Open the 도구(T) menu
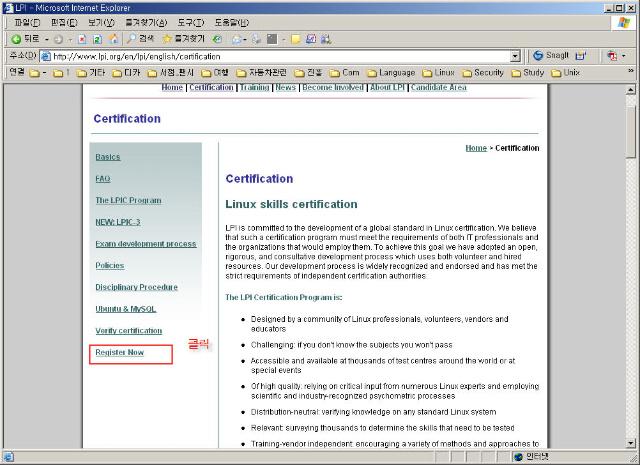This screenshot has height=465, width=640. click(x=191, y=22)
